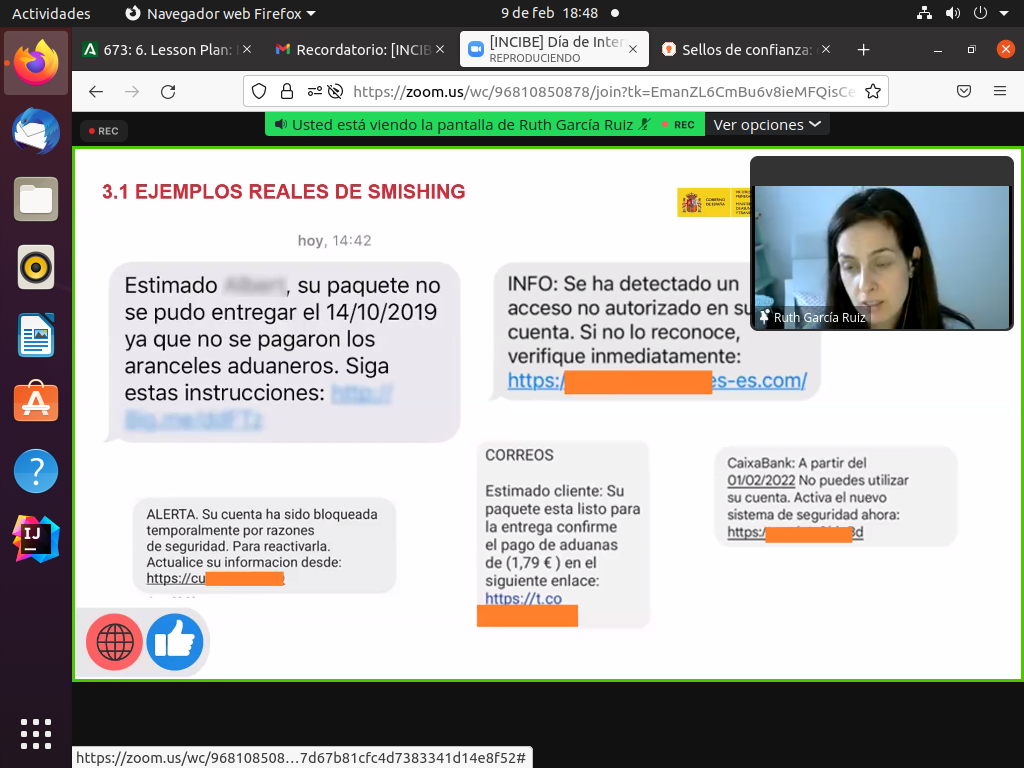1024x768 pixels.
Task: Bookmark this page with the star icon
Action: coord(872,91)
